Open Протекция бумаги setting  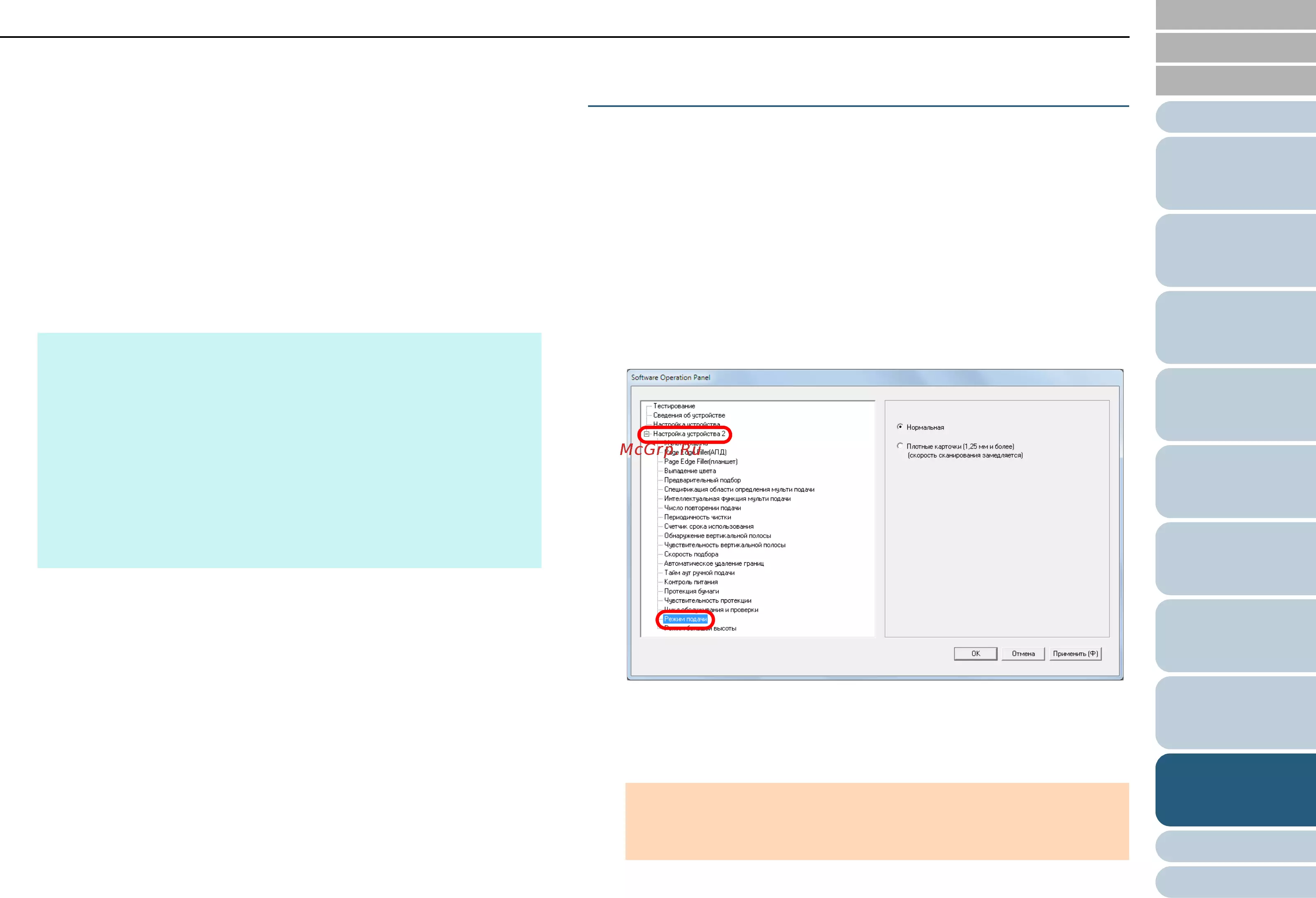coord(691,591)
